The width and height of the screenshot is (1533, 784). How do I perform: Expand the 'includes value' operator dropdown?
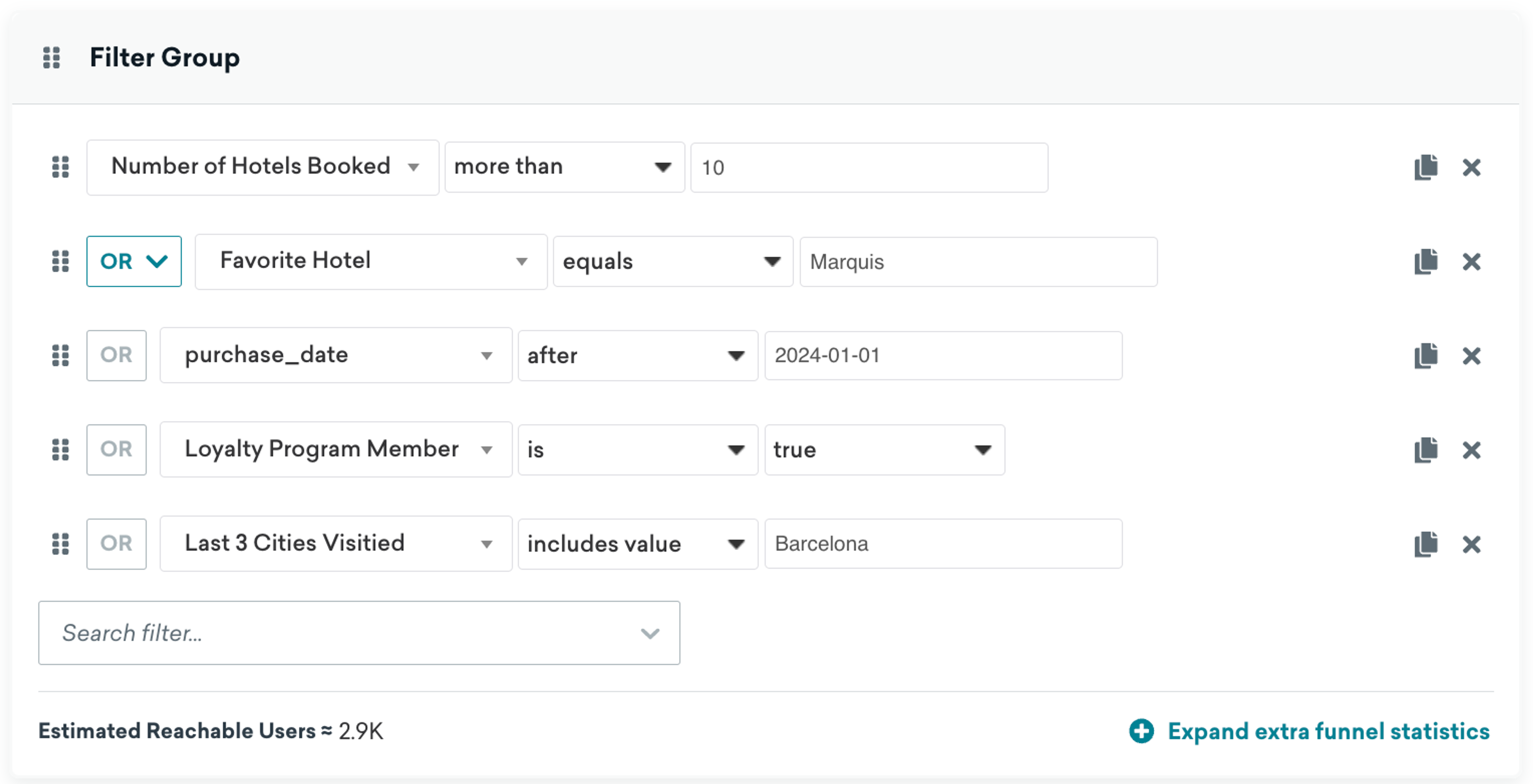638,544
